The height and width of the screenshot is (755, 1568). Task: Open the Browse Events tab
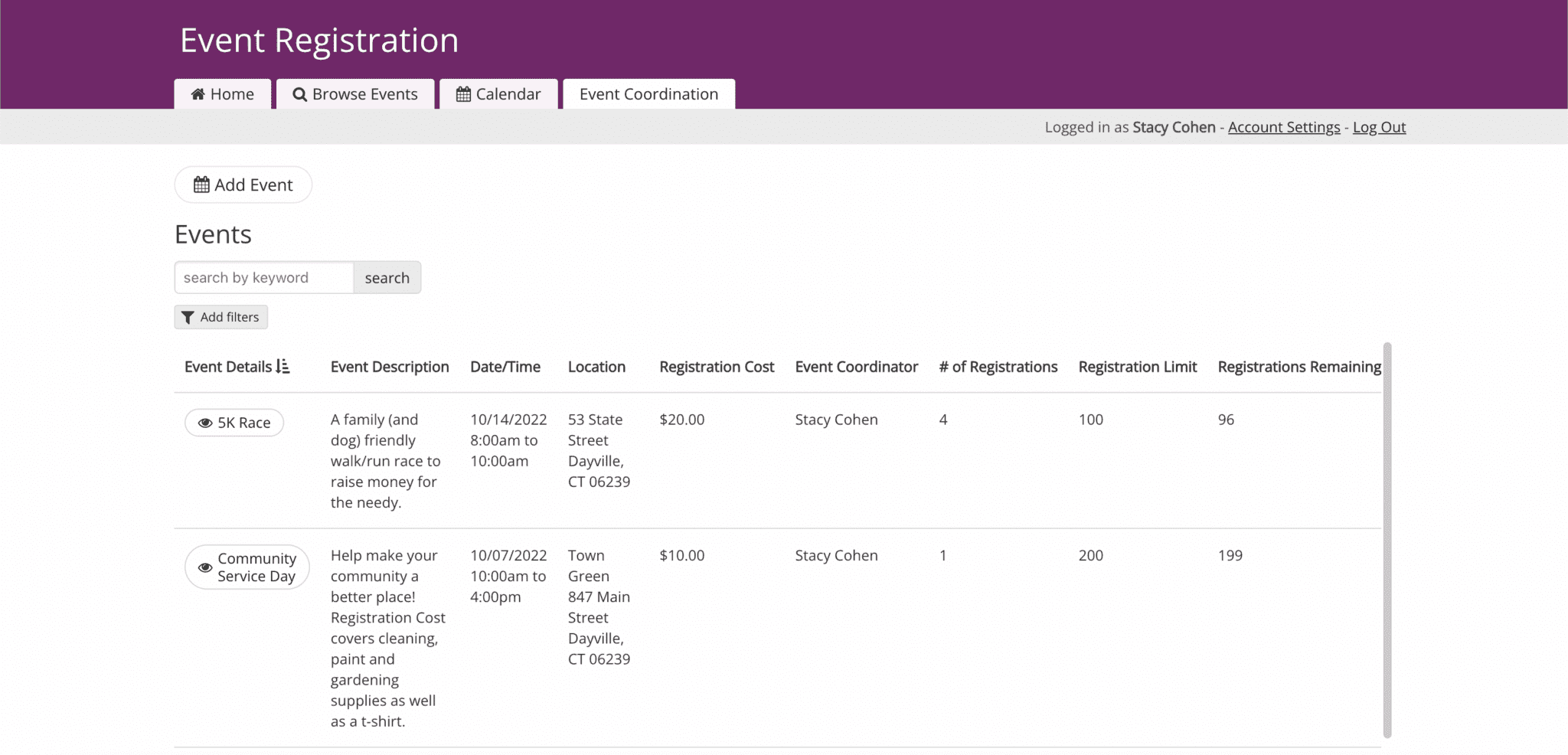tap(355, 93)
